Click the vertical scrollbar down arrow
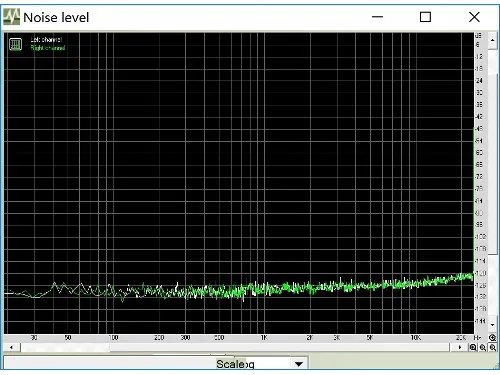The width and height of the screenshot is (500, 375). tap(493, 325)
